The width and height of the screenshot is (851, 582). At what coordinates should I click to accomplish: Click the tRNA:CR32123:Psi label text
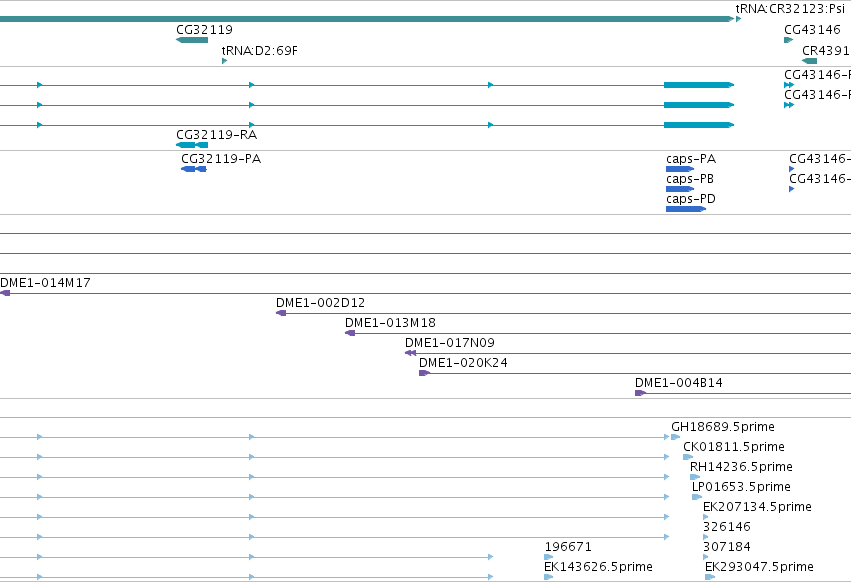790,9
